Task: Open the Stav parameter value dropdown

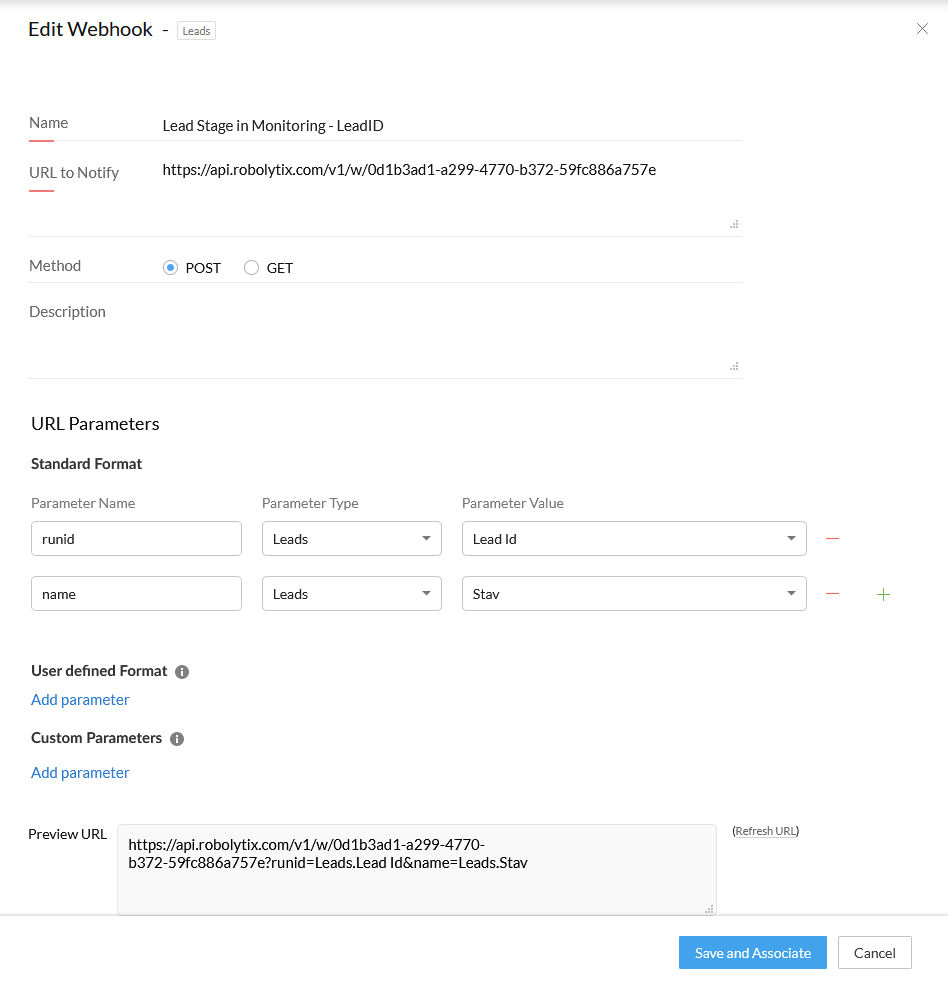Action: tap(634, 594)
